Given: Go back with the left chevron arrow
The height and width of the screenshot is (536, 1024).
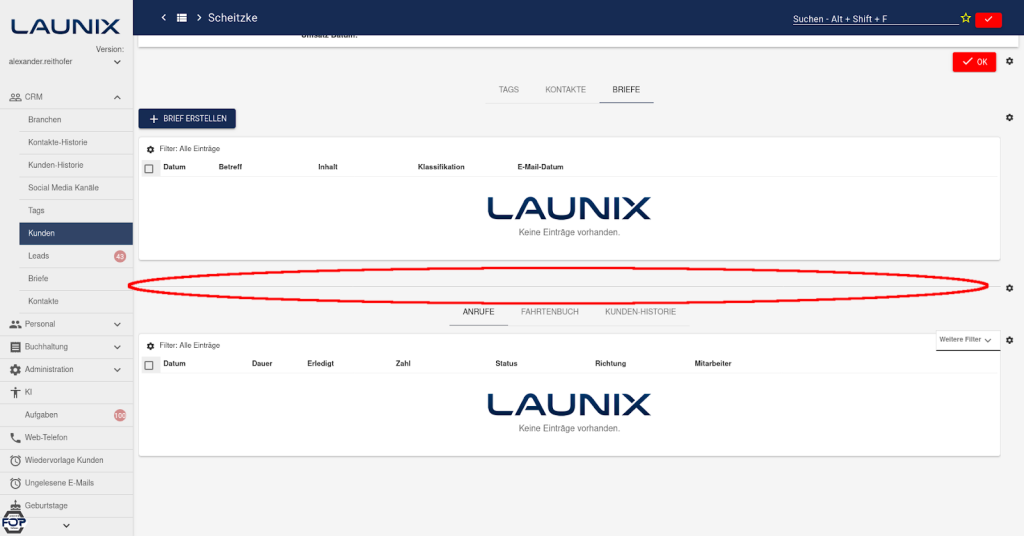Looking at the screenshot, I should [163, 18].
